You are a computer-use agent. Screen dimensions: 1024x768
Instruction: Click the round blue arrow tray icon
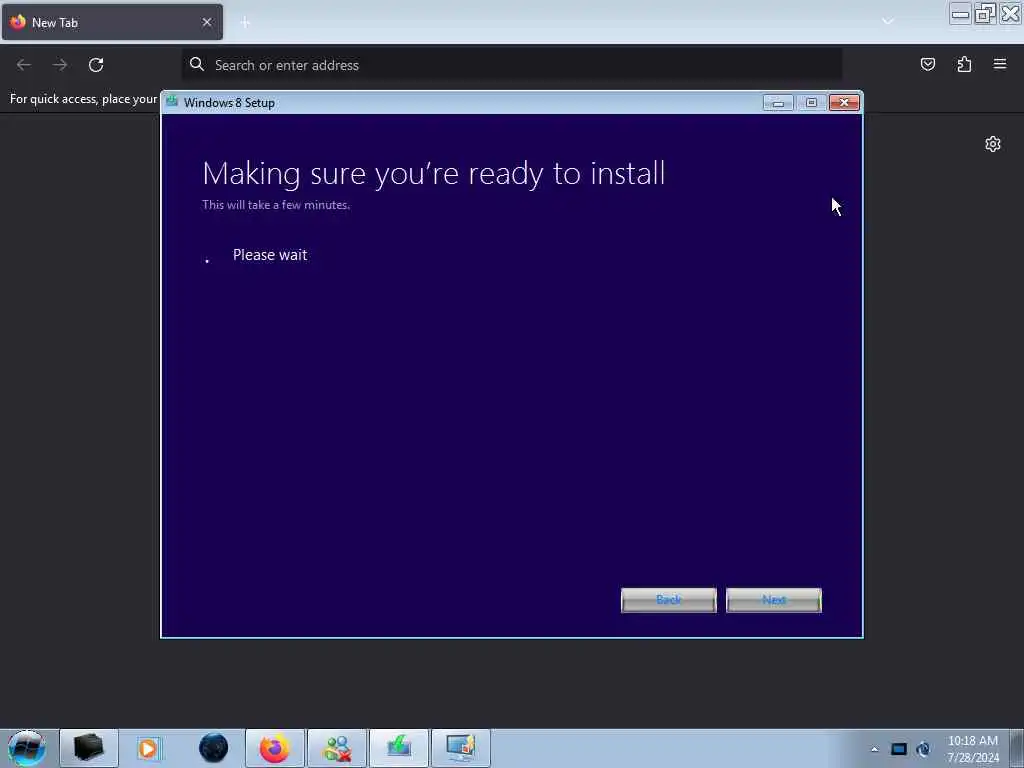coord(923,749)
